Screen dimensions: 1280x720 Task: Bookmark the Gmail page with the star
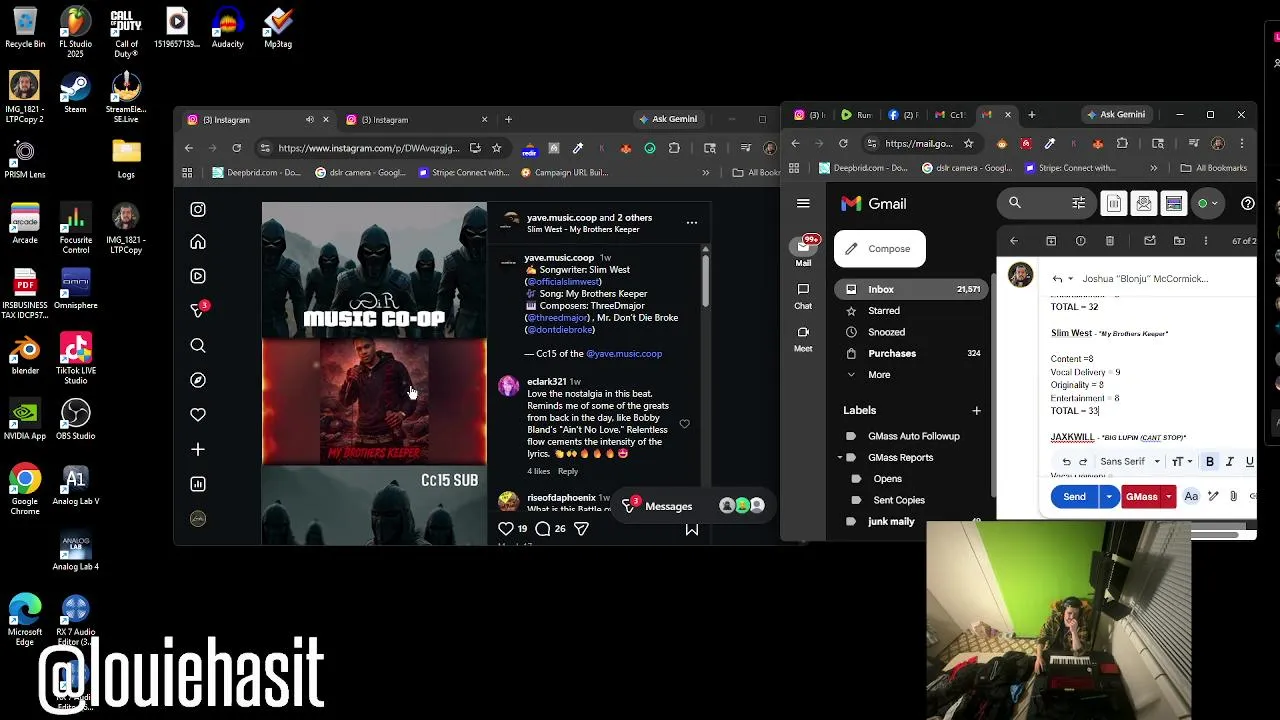click(968, 143)
